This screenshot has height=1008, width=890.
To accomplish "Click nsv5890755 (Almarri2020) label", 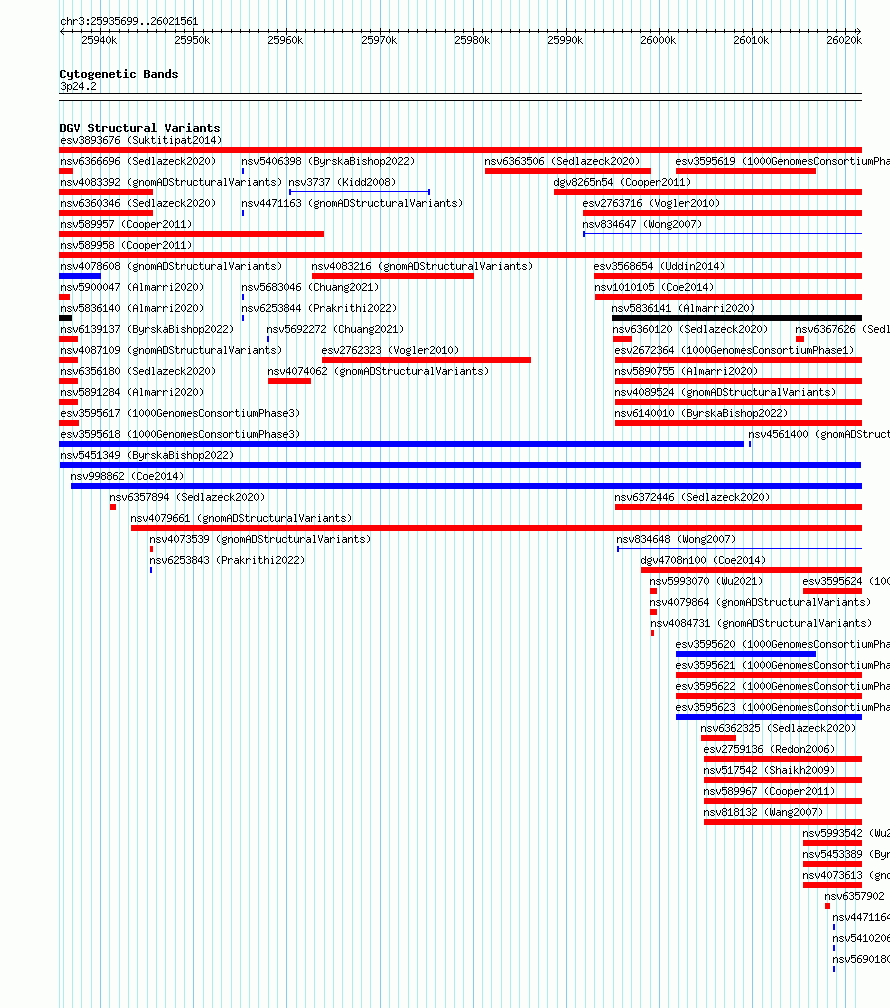I will (686, 372).
